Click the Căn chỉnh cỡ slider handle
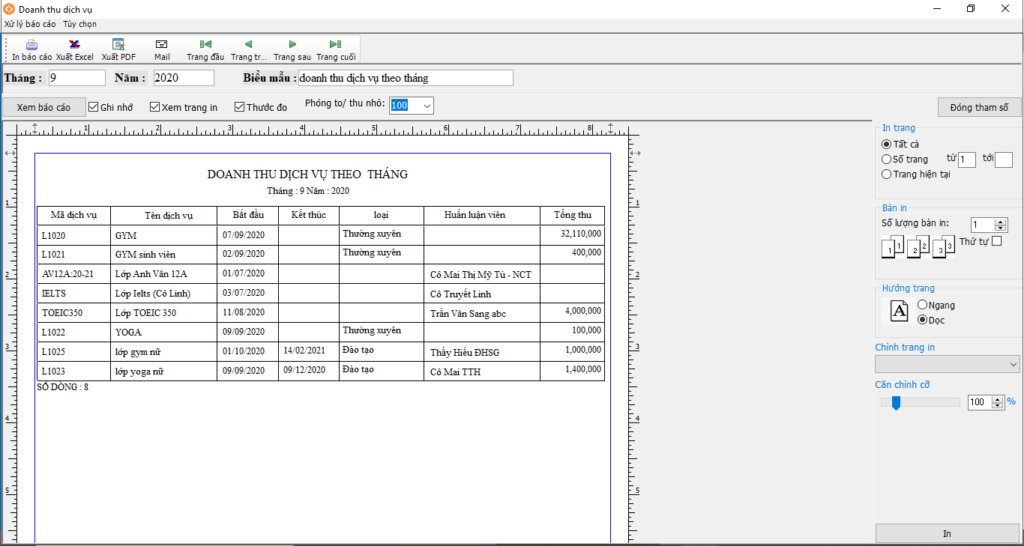The image size is (1024, 546). [896, 402]
